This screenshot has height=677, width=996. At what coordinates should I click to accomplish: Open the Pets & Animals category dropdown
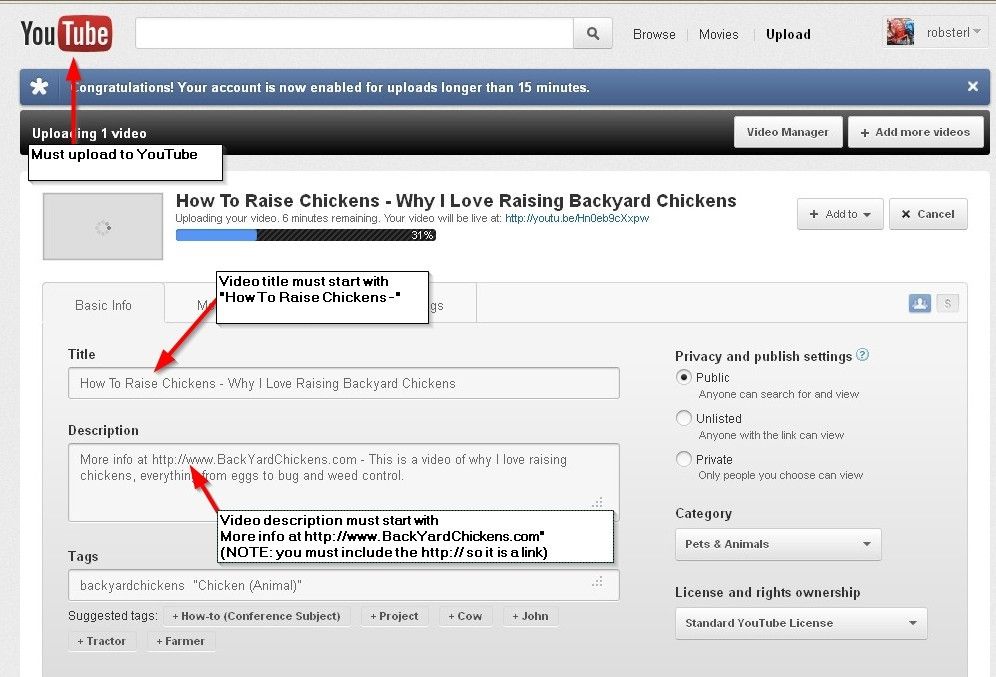point(778,544)
